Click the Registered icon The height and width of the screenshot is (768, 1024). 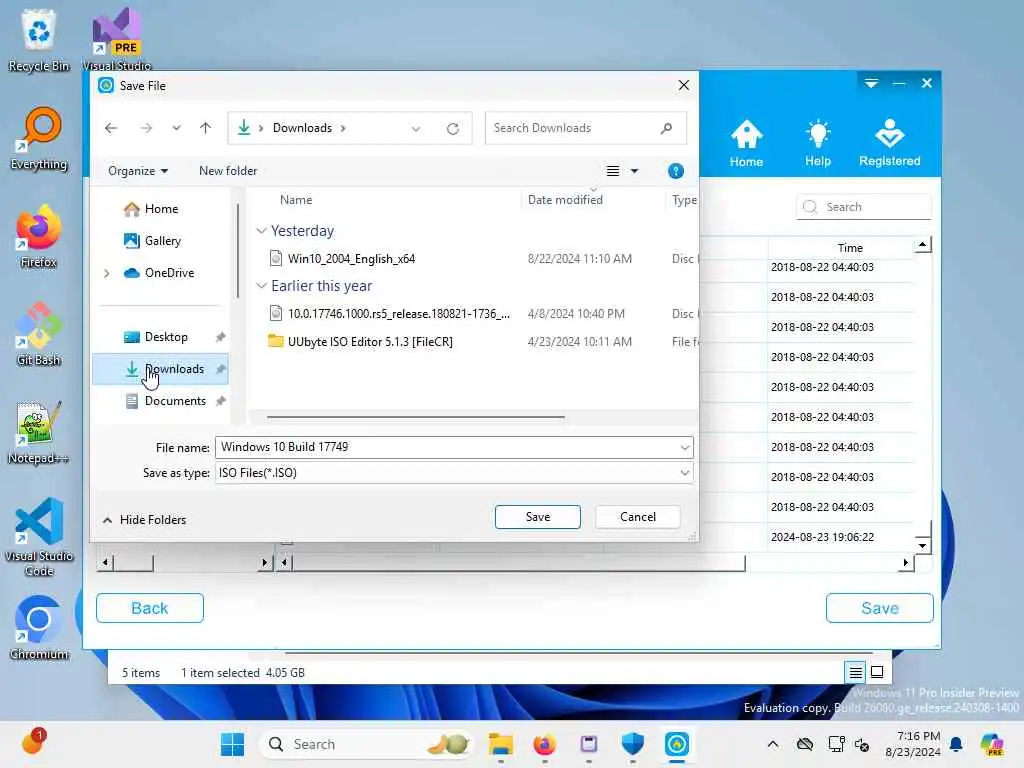(x=889, y=144)
